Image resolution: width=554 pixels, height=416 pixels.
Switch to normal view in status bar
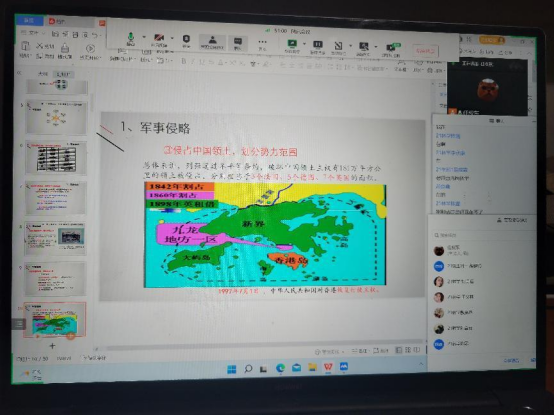(x=398, y=350)
